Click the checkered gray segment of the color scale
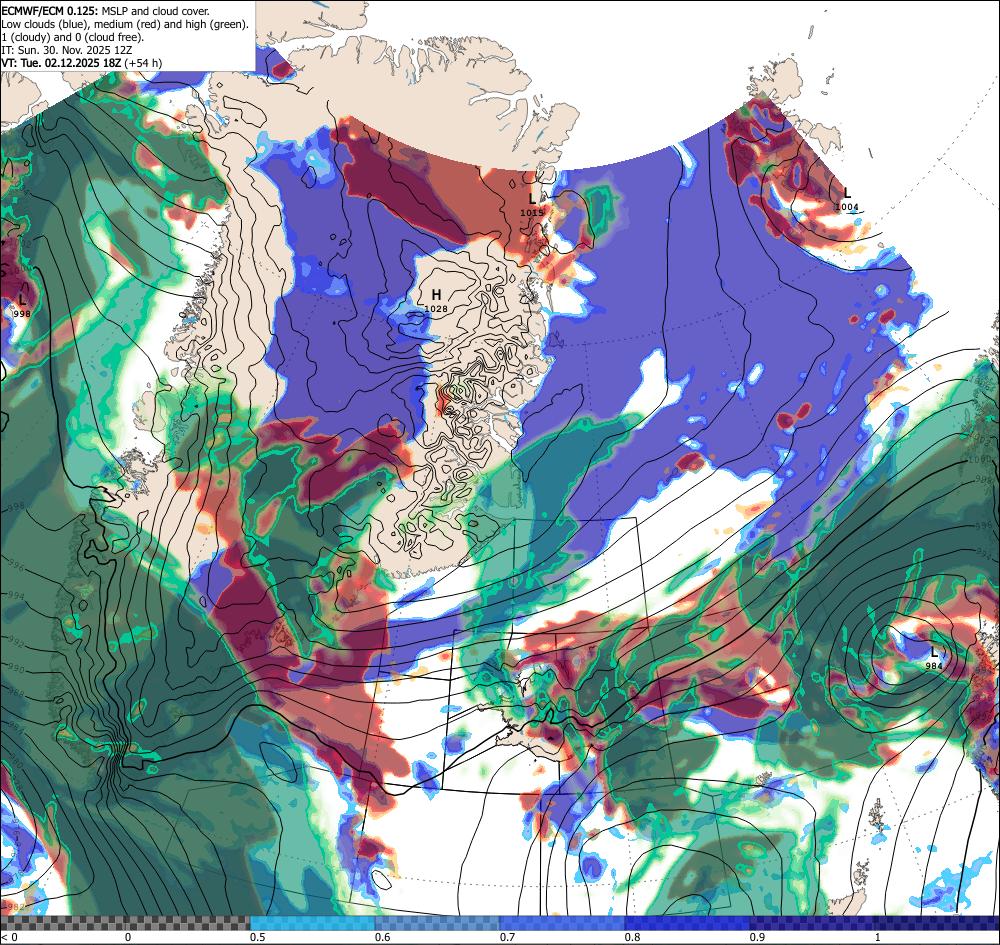The image size is (1000, 945). pyautogui.click(x=125, y=923)
